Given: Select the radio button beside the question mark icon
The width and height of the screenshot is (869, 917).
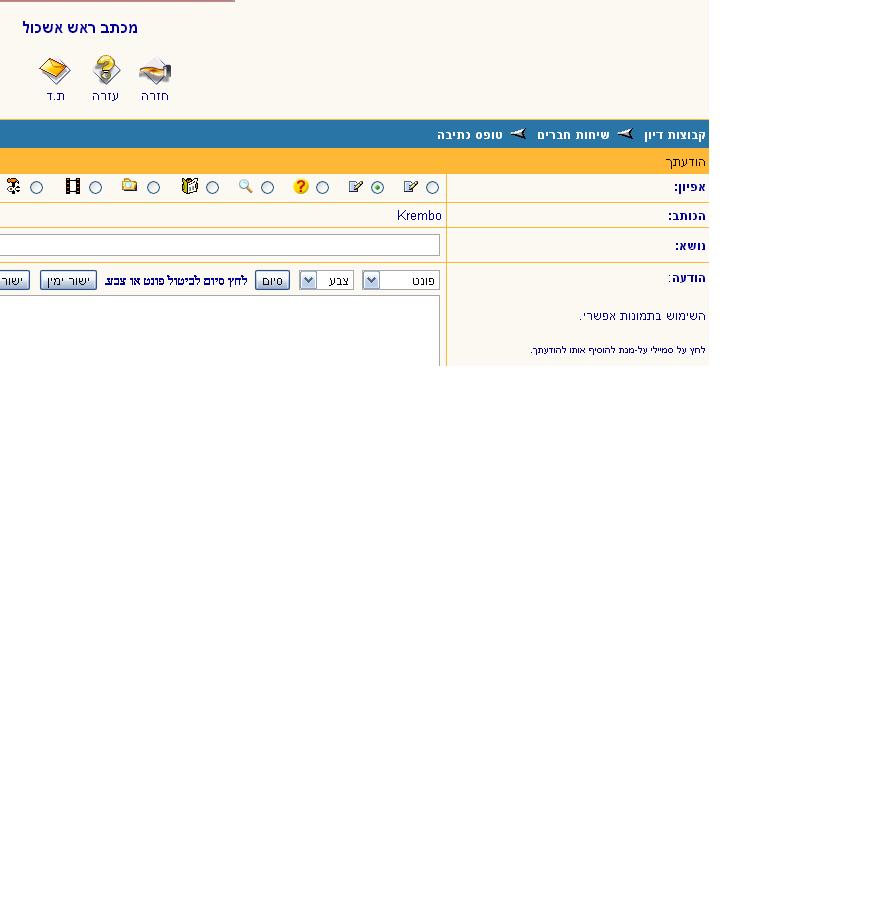Looking at the screenshot, I should [x=322, y=187].
